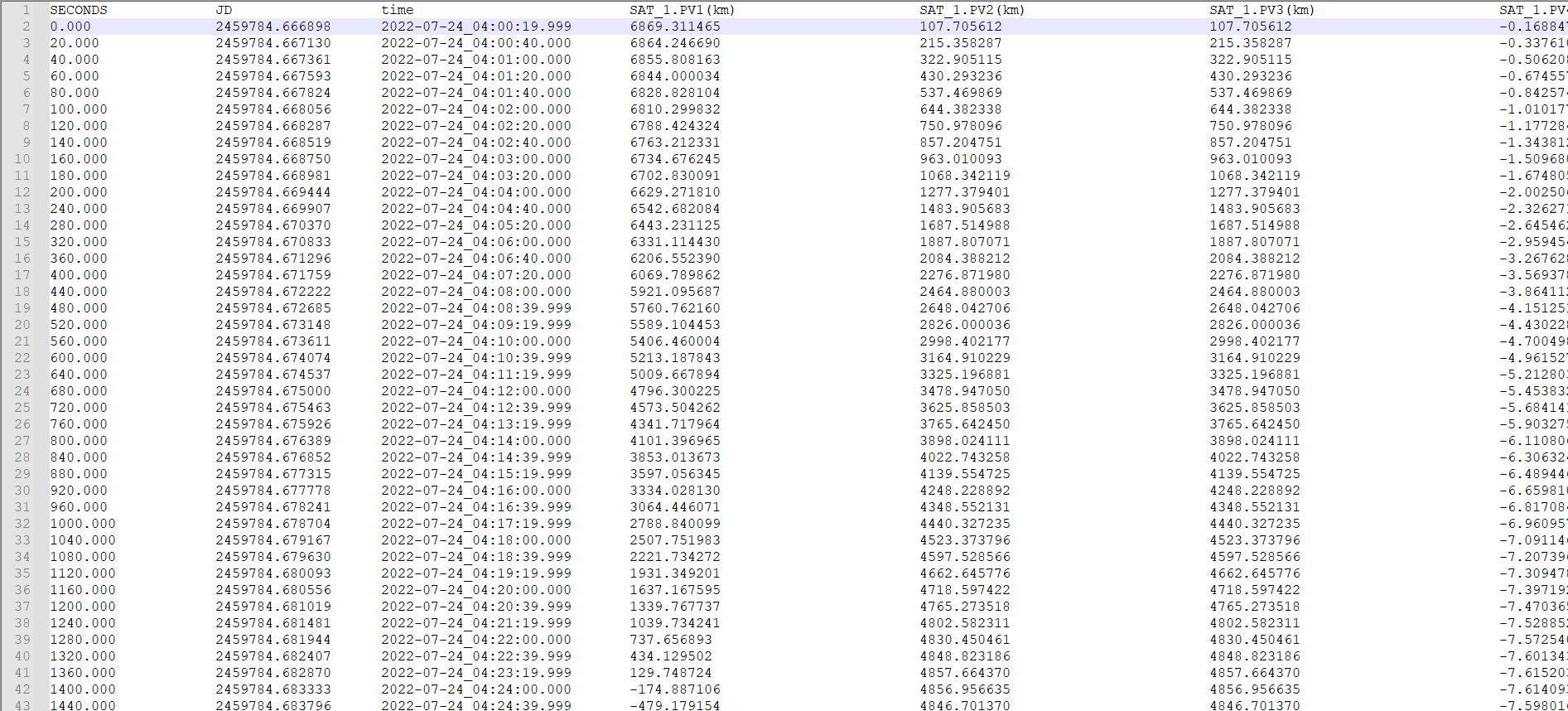Click timestamp 2022-07-24_04:04:00.000
Image resolution: width=1568 pixels, height=711 pixels.
(x=476, y=192)
